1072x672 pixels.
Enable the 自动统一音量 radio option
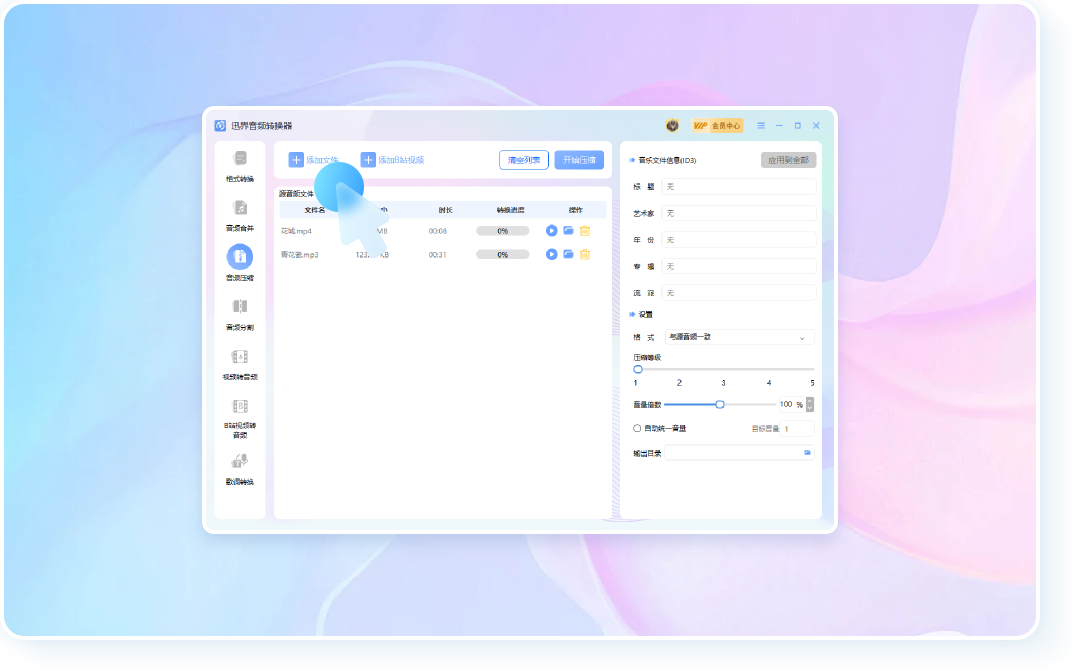tap(637, 429)
